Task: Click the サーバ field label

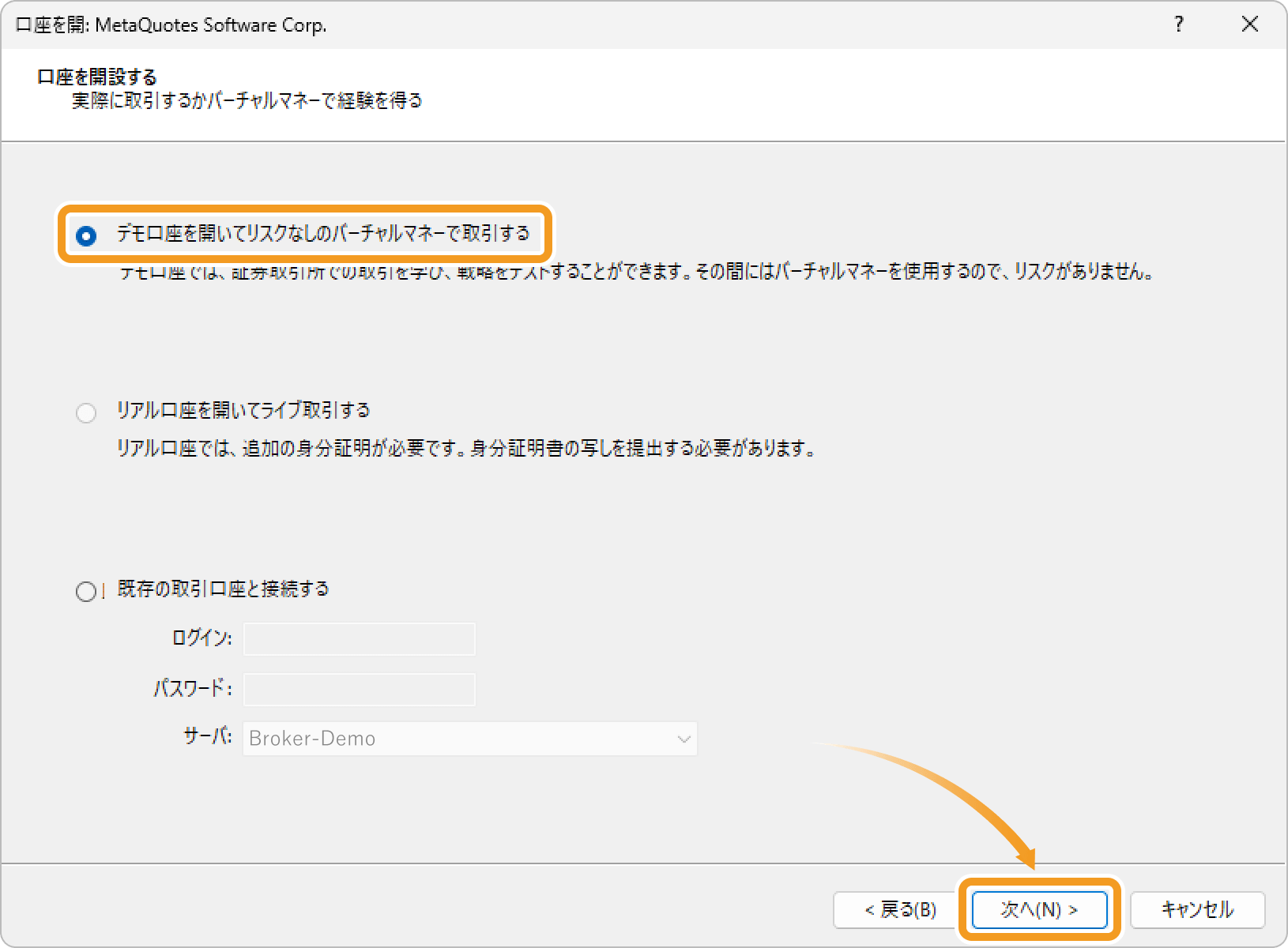Action: [x=207, y=737]
